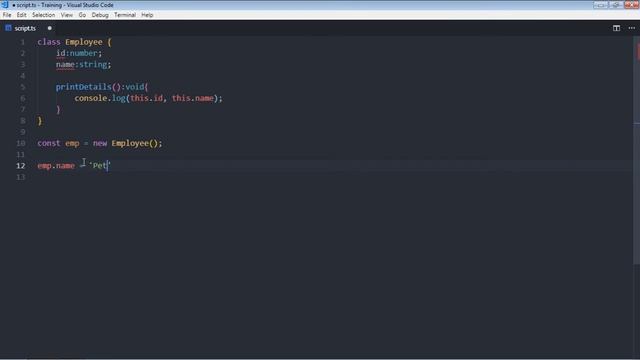Click the TypeScript file icon on tab
Screen dimensions: 640x360
8,28
